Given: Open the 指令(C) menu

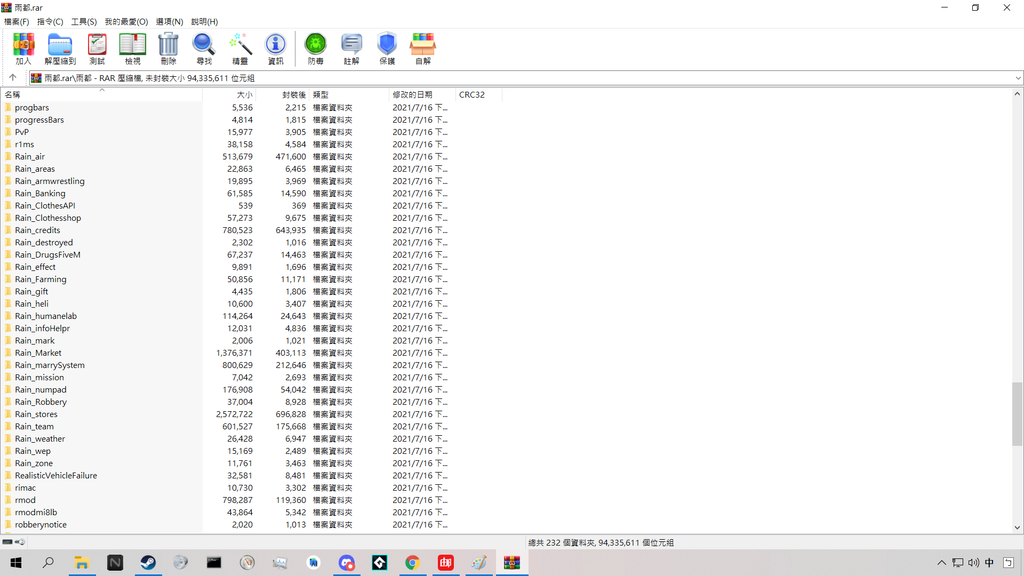Looking at the screenshot, I should 50,22.
